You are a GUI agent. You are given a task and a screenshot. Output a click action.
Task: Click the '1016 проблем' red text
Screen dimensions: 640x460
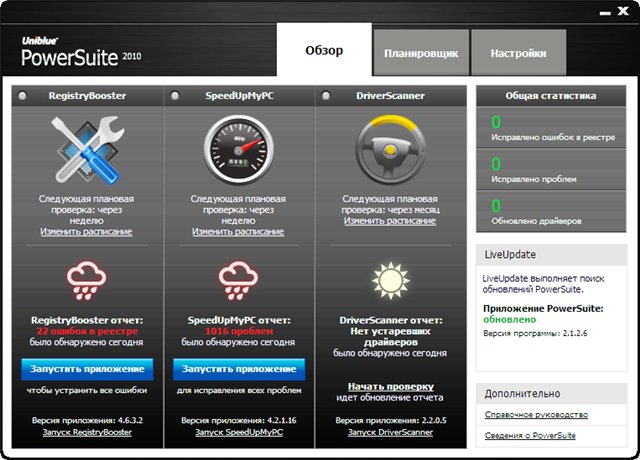click(239, 331)
